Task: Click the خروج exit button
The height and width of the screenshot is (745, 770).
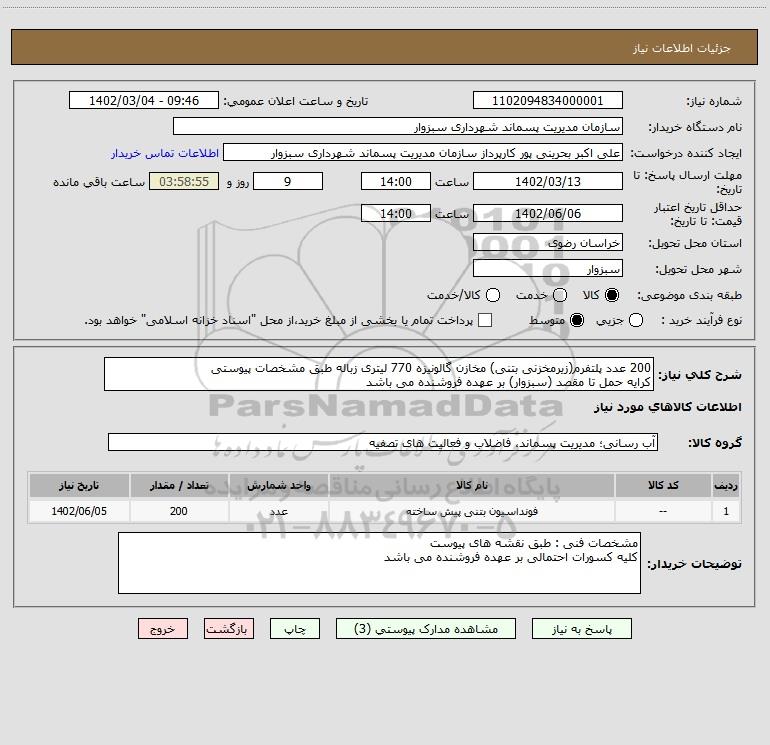Action: pos(163,629)
